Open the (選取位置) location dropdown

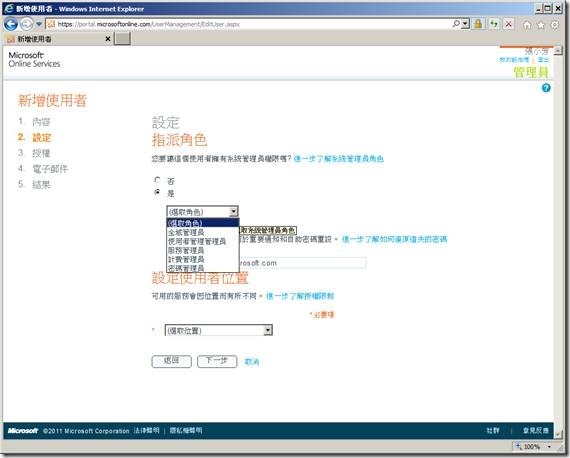coord(218,330)
